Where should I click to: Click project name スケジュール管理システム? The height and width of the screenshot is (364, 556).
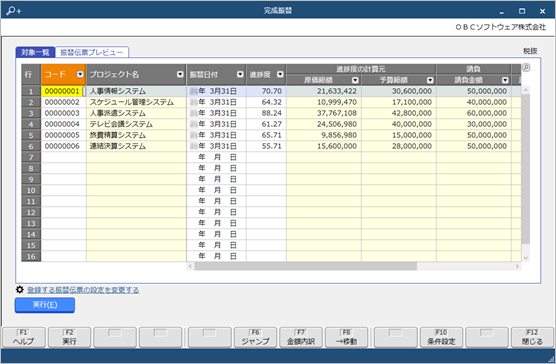(132, 102)
